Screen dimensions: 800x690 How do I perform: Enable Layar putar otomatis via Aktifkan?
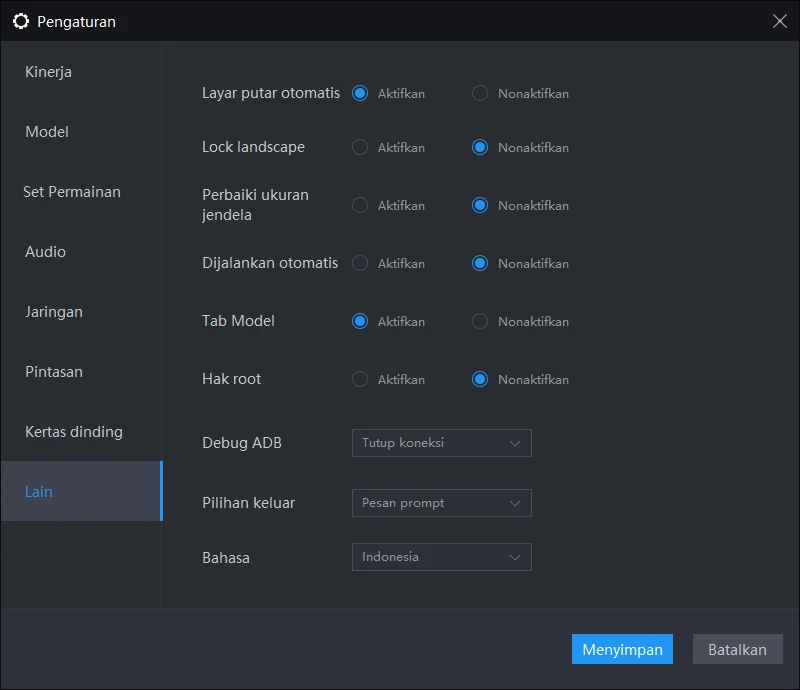(360, 93)
